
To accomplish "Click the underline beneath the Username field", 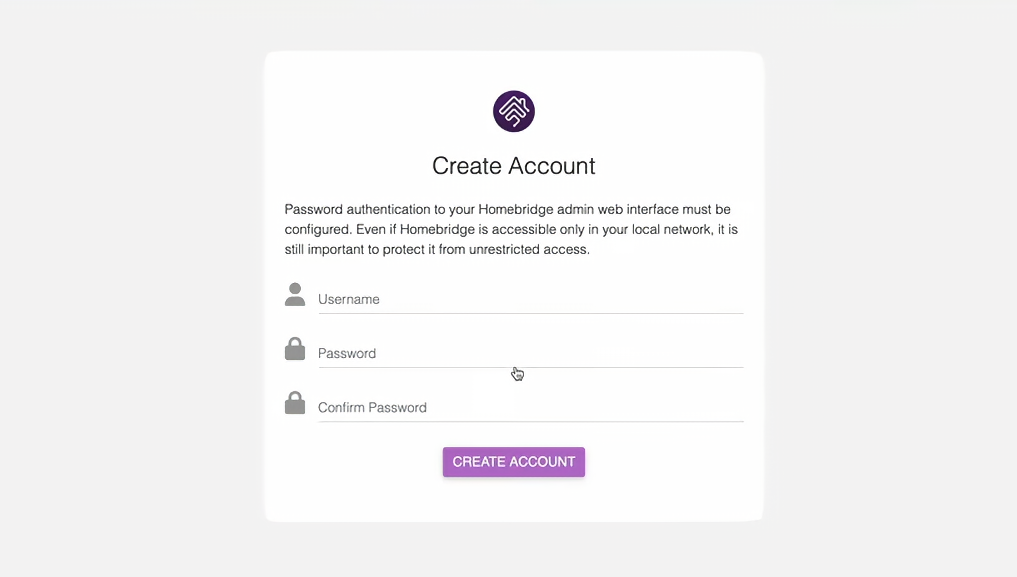I will (x=530, y=313).
